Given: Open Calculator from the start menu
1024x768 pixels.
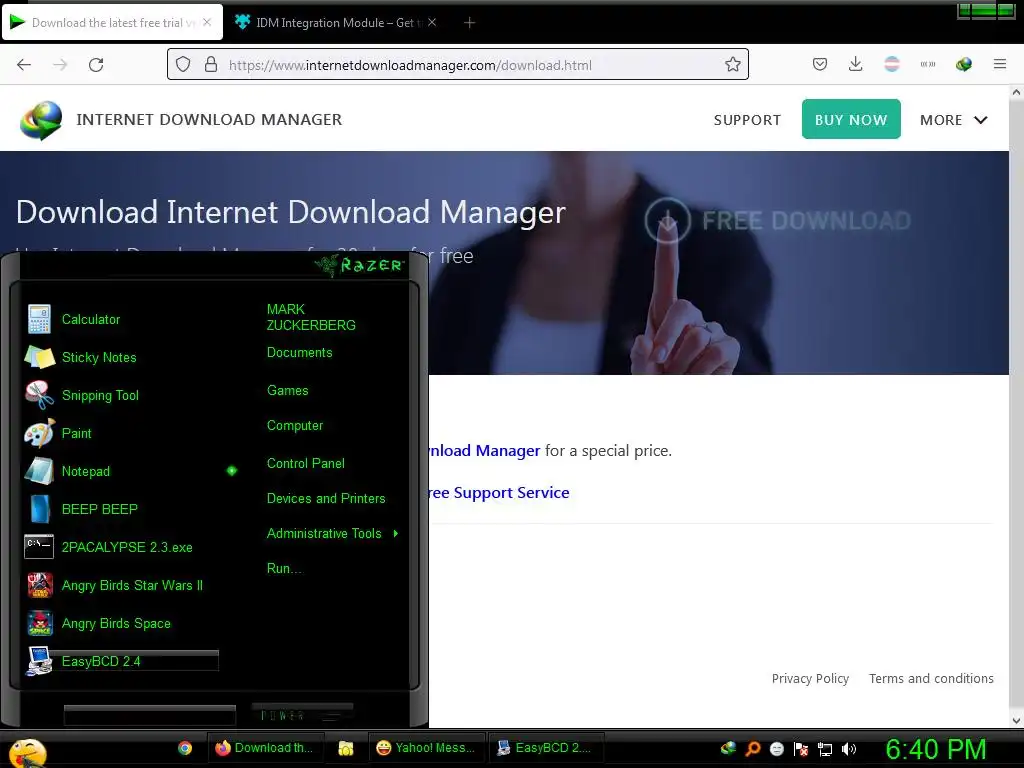Looking at the screenshot, I should click(91, 319).
